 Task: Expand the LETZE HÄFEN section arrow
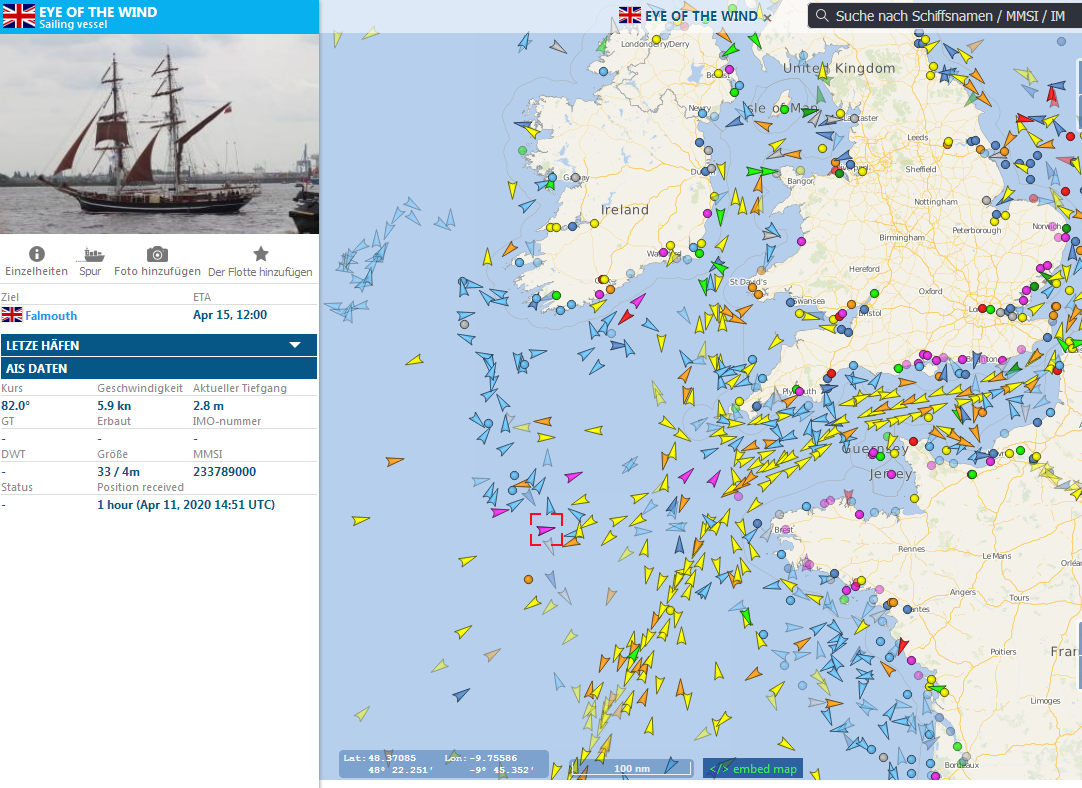295,345
